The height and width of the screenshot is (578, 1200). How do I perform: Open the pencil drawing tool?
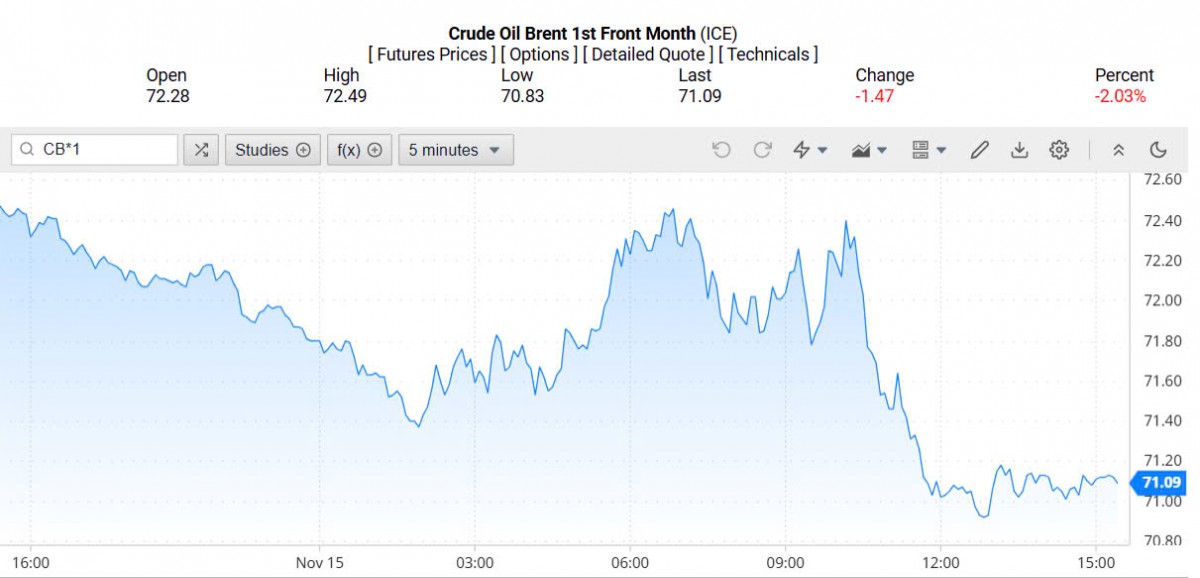tap(979, 150)
